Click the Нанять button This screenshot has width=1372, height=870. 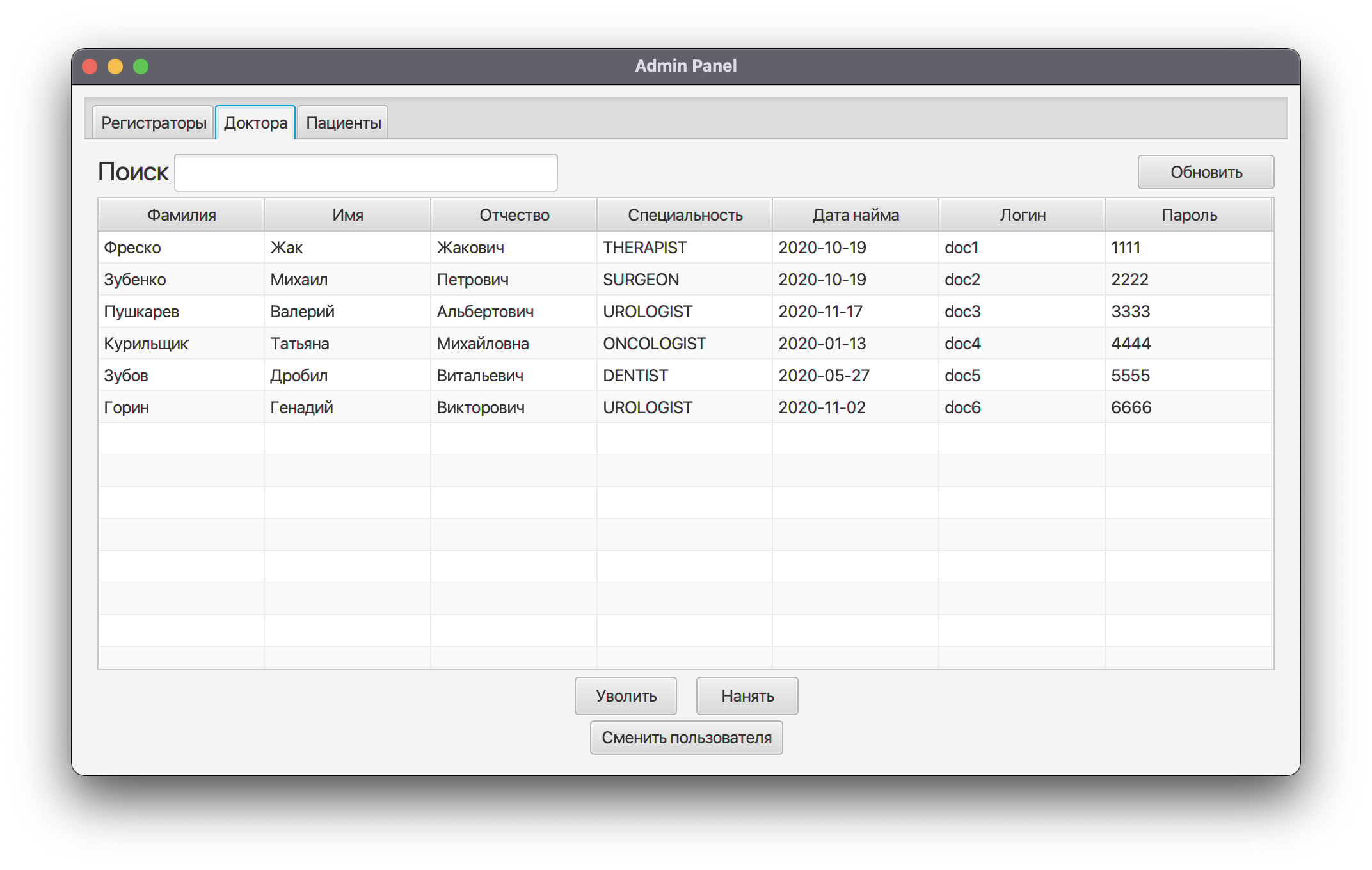(747, 695)
